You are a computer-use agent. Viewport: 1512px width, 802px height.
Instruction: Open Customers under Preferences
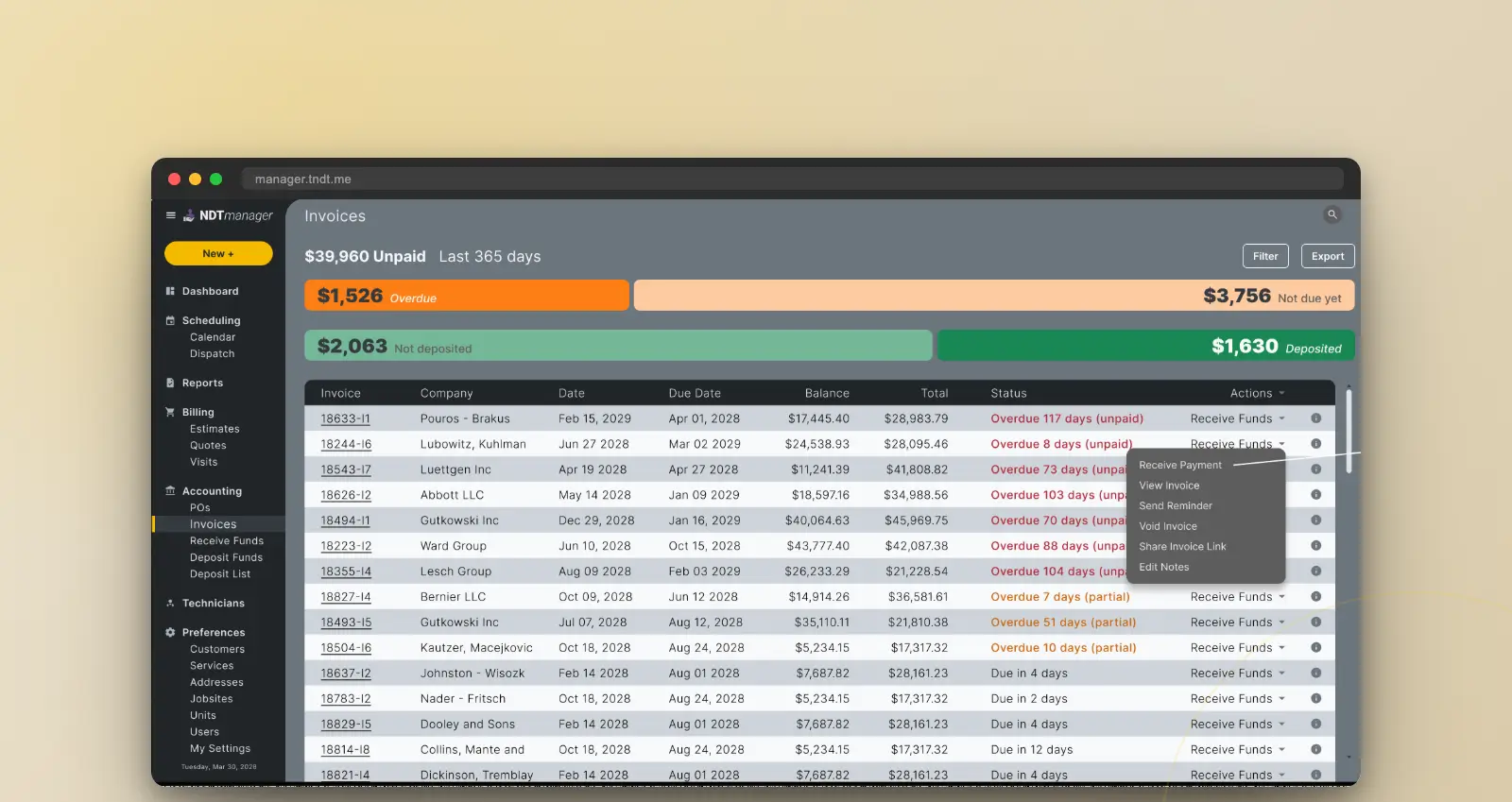(217, 649)
